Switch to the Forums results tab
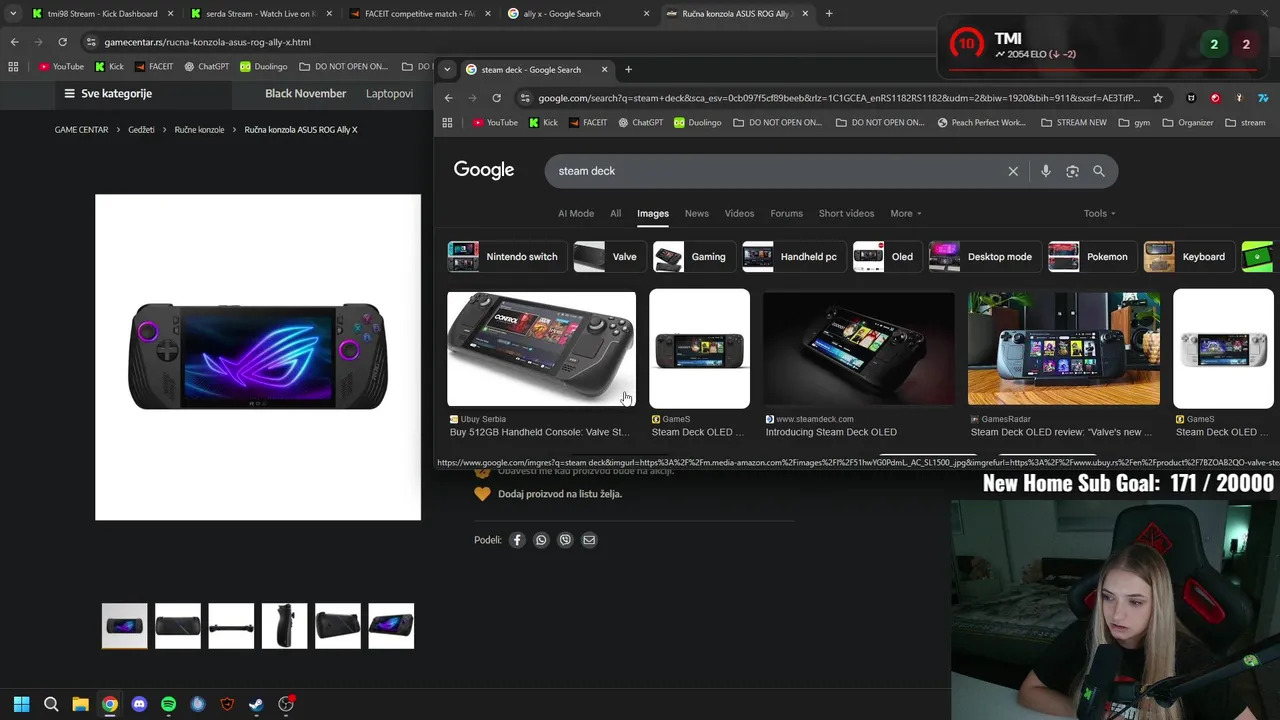The width and height of the screenshot is (1280, 720). click(x=786, y=213)
